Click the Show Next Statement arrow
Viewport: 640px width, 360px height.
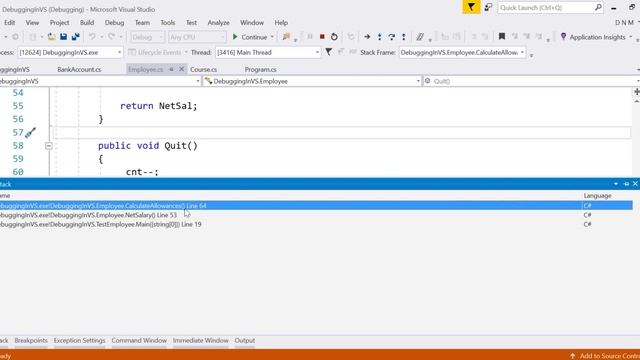click(367, 37)
